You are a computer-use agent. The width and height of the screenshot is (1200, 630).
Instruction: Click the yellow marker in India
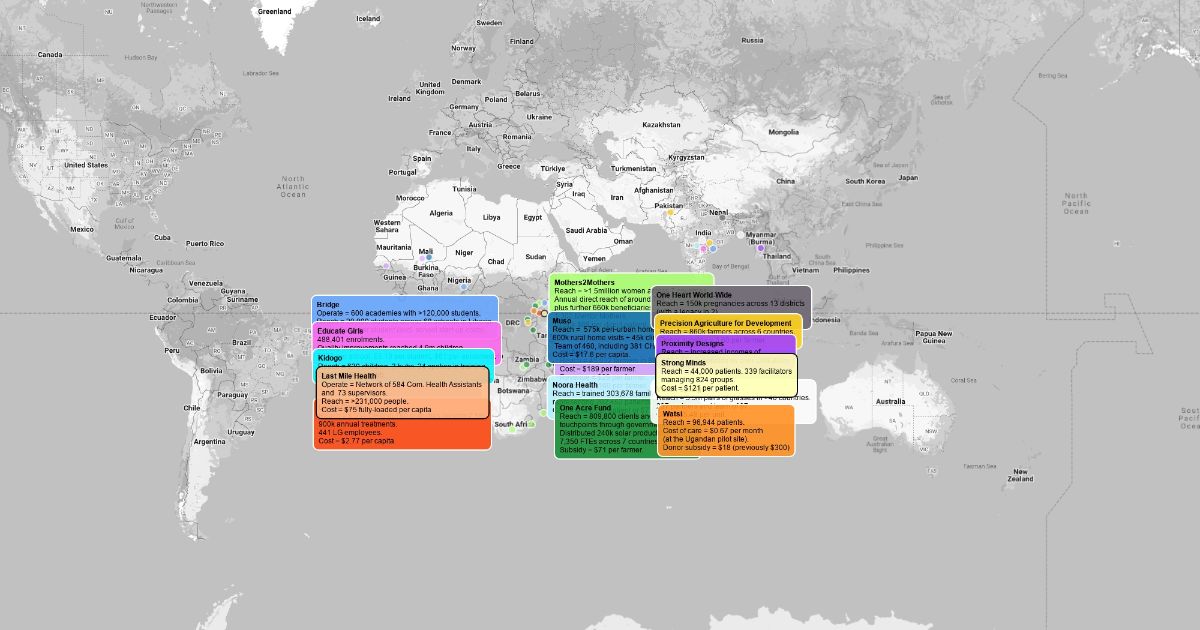pyautogui.click(x=708, y=242)
